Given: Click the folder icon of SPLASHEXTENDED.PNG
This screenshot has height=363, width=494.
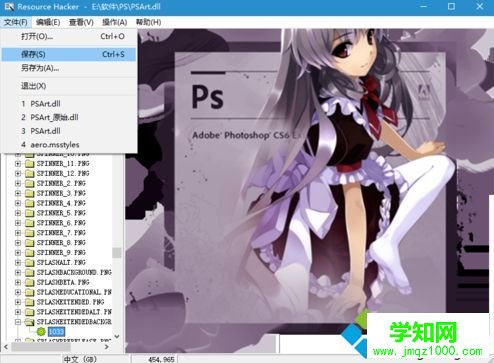Looking at the screenshot, I should 30,302.
